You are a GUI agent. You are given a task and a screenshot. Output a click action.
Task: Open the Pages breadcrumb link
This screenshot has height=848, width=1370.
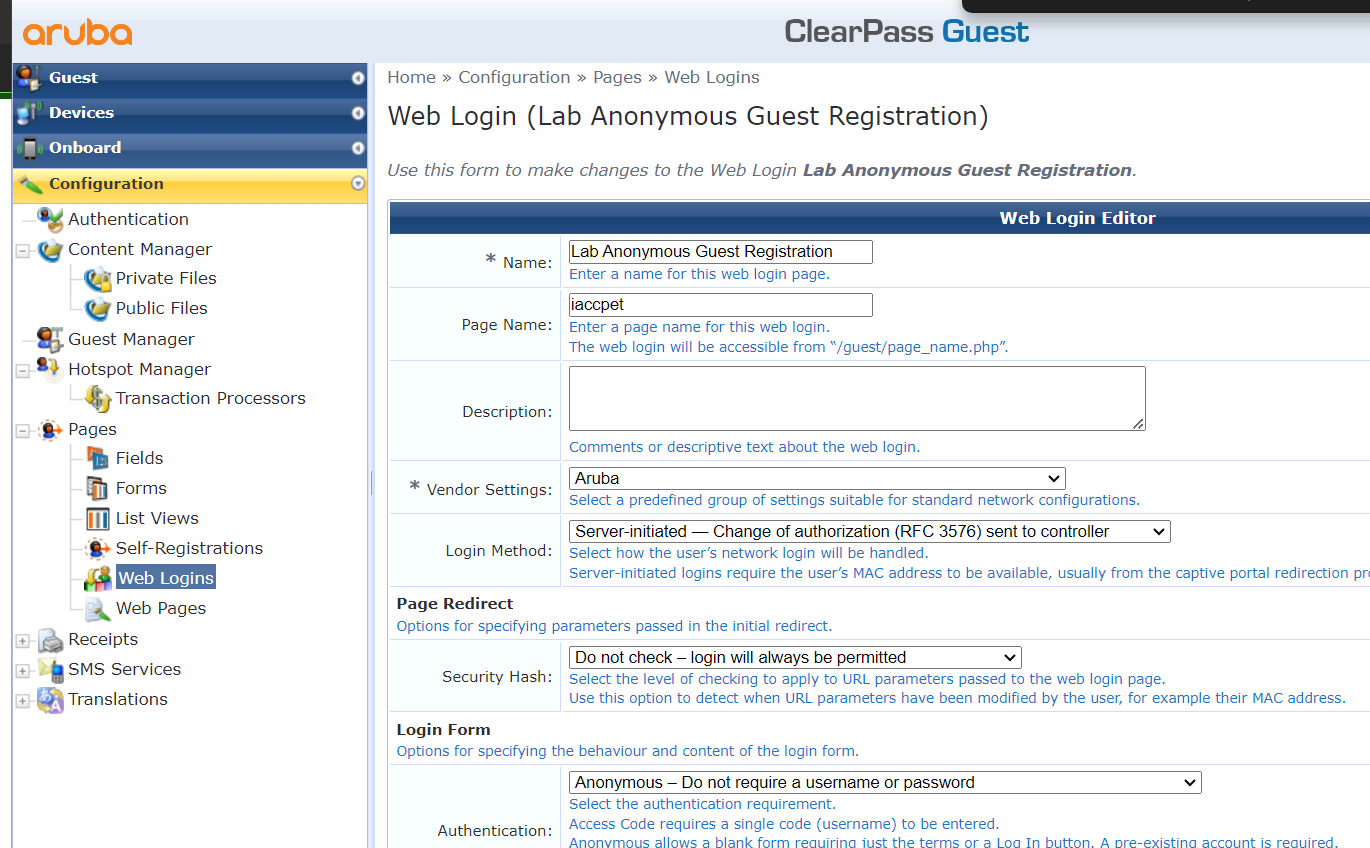click(617, 77)
